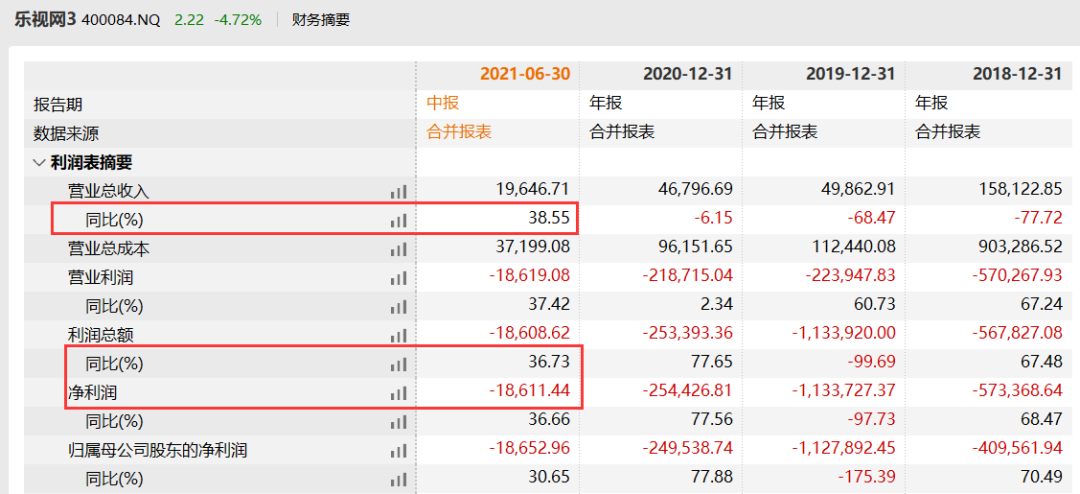Screen dimensions: 1080x494
Task: Click chart icon of 同比(%) below 营业总收入
Action: point(398,220)
